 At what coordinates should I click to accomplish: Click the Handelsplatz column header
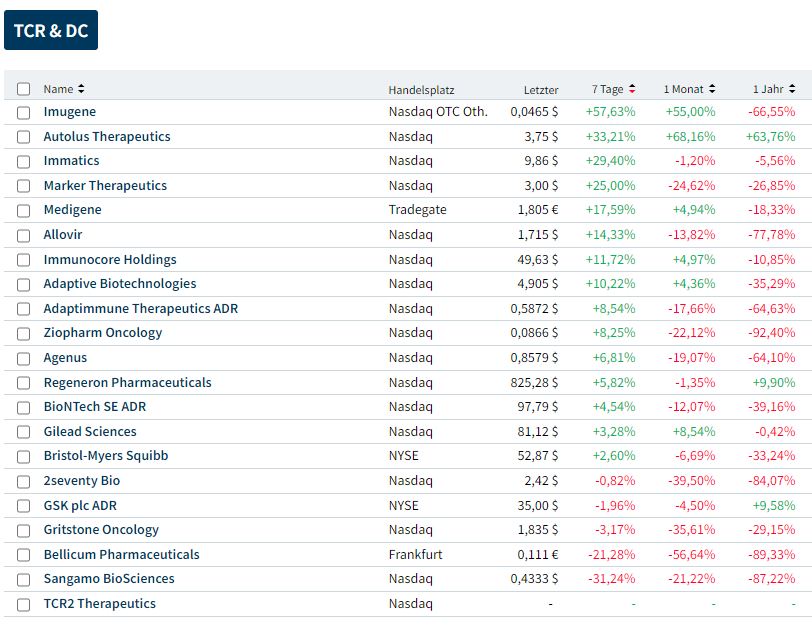(421, 90)
